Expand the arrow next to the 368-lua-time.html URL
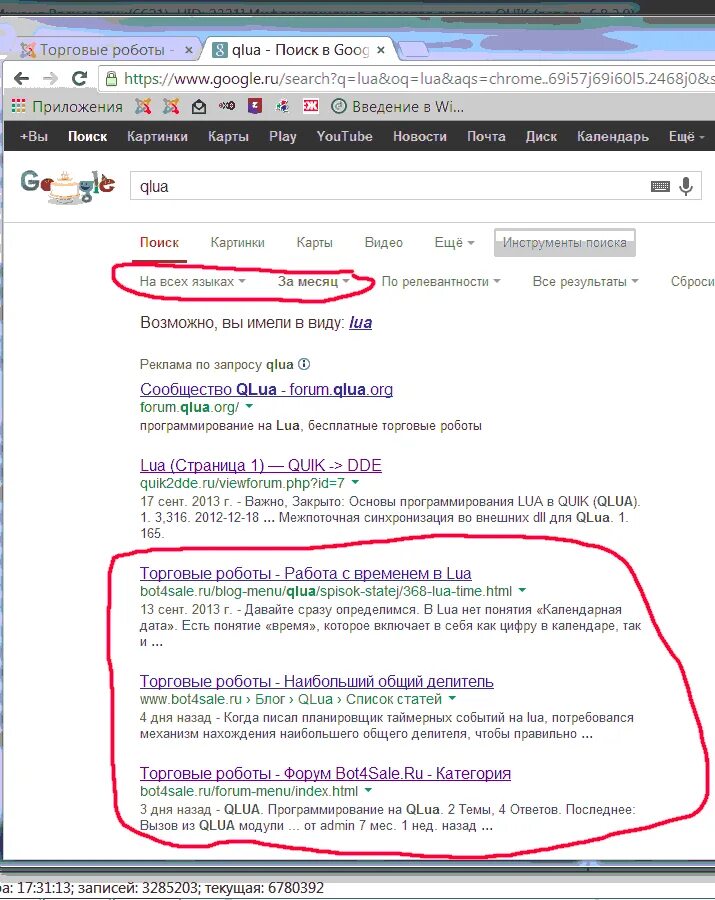This screenshot has height=900, width=715. click(x=522, y=590)
